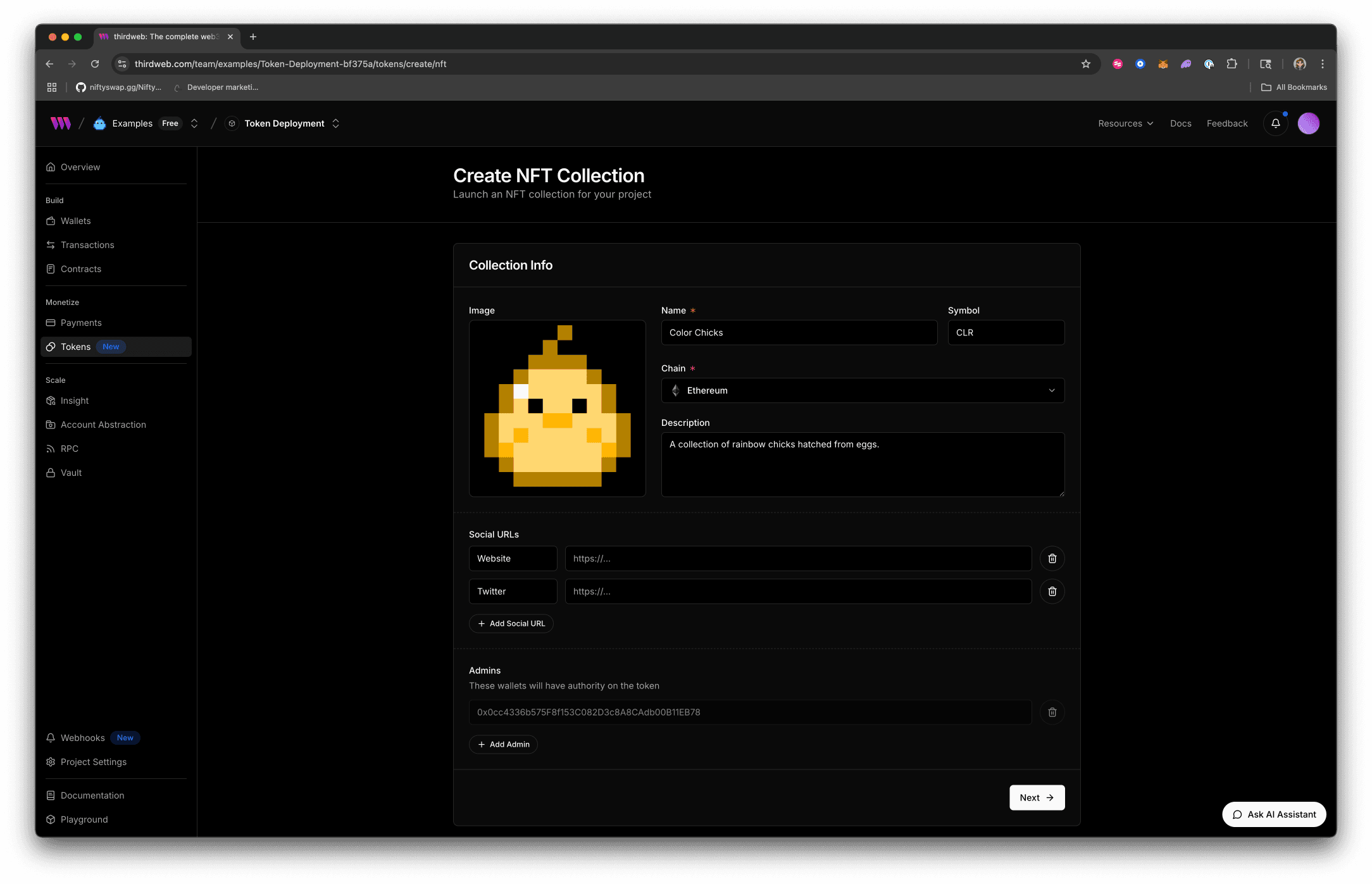The width and height of the screenshot is (1372, 884).
Task: Open the notification bell
Action: point(1275,123)
